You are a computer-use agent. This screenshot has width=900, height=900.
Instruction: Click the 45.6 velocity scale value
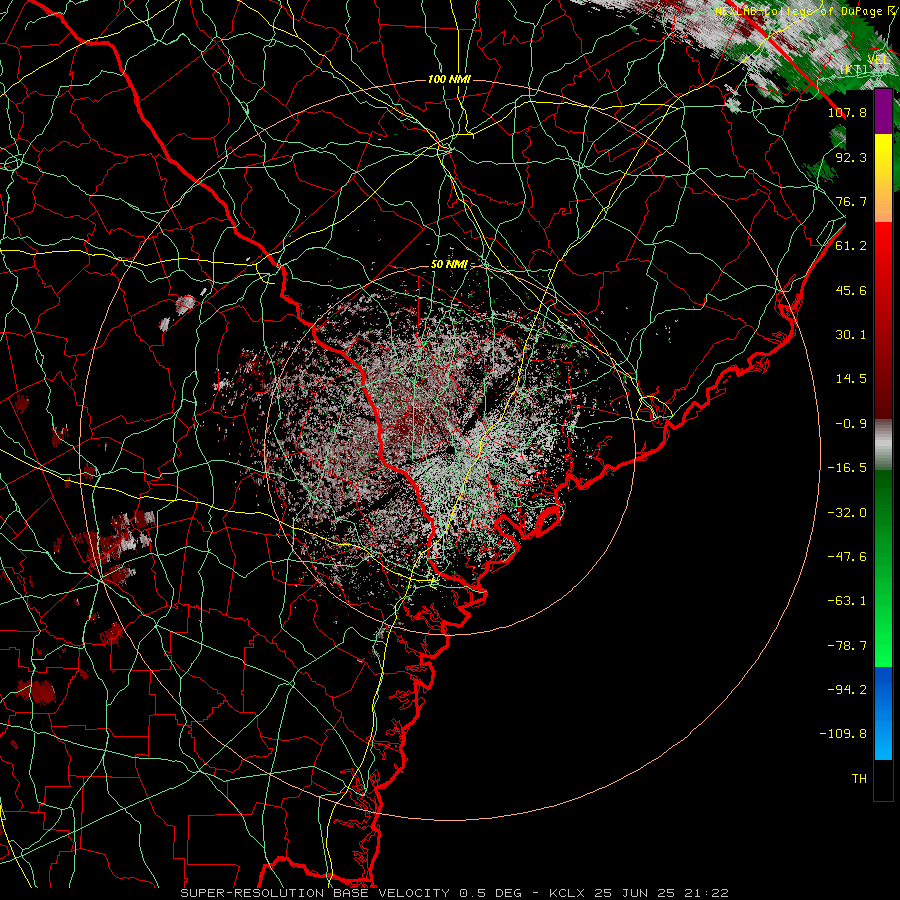851,290
